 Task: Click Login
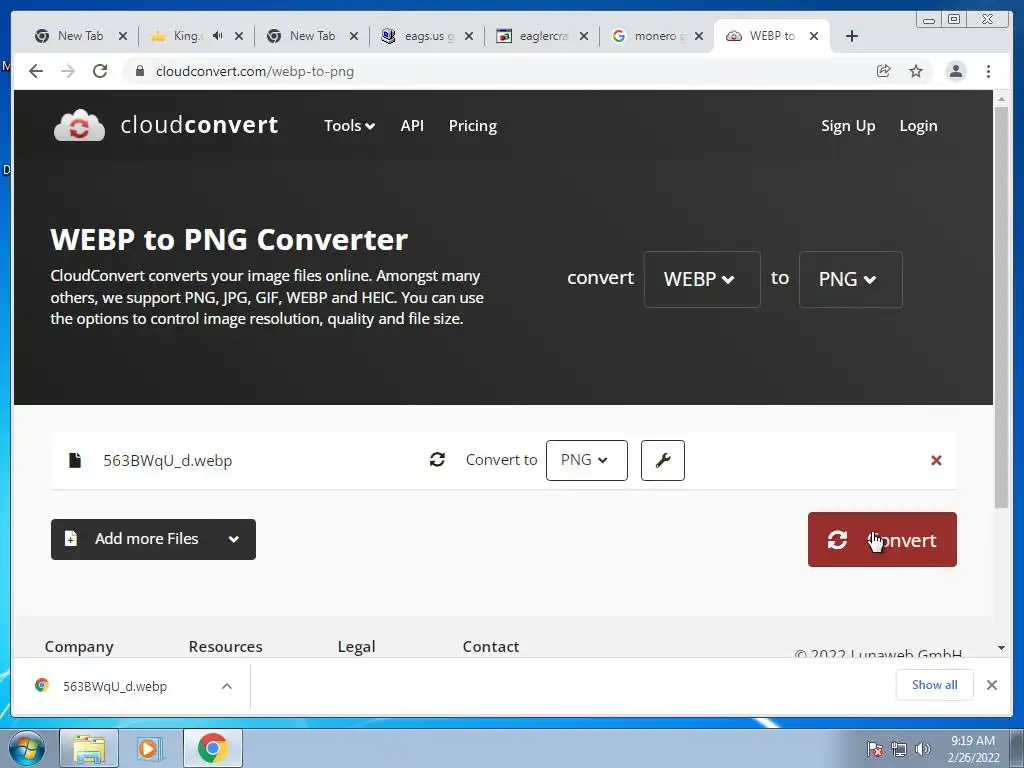click(918, 126)
